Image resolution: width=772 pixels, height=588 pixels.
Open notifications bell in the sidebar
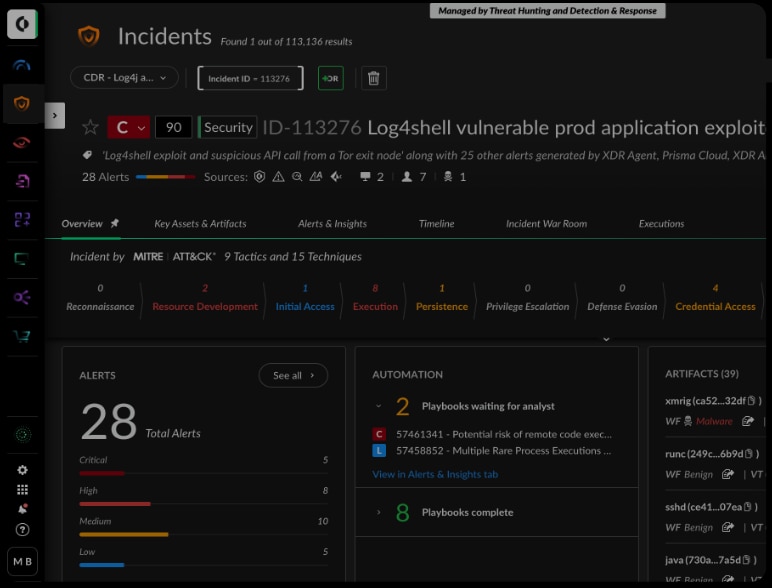pyautogui.click(x=22, y=509)
